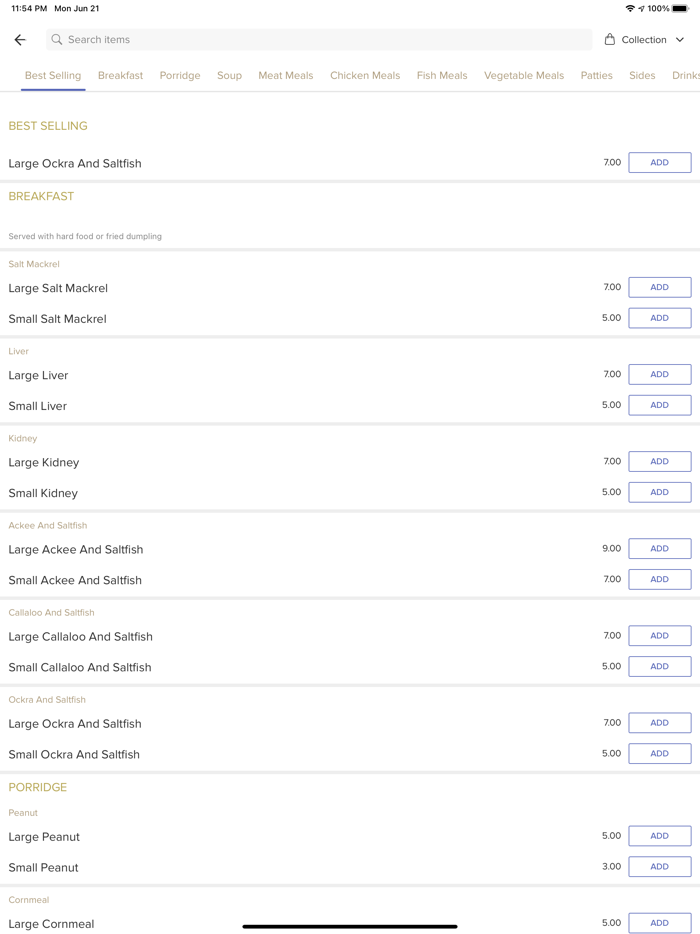Viewport: 700px width, 934px height.
Task: Add Large Salt Mackrel to order
Action: (x=659, y=288)
